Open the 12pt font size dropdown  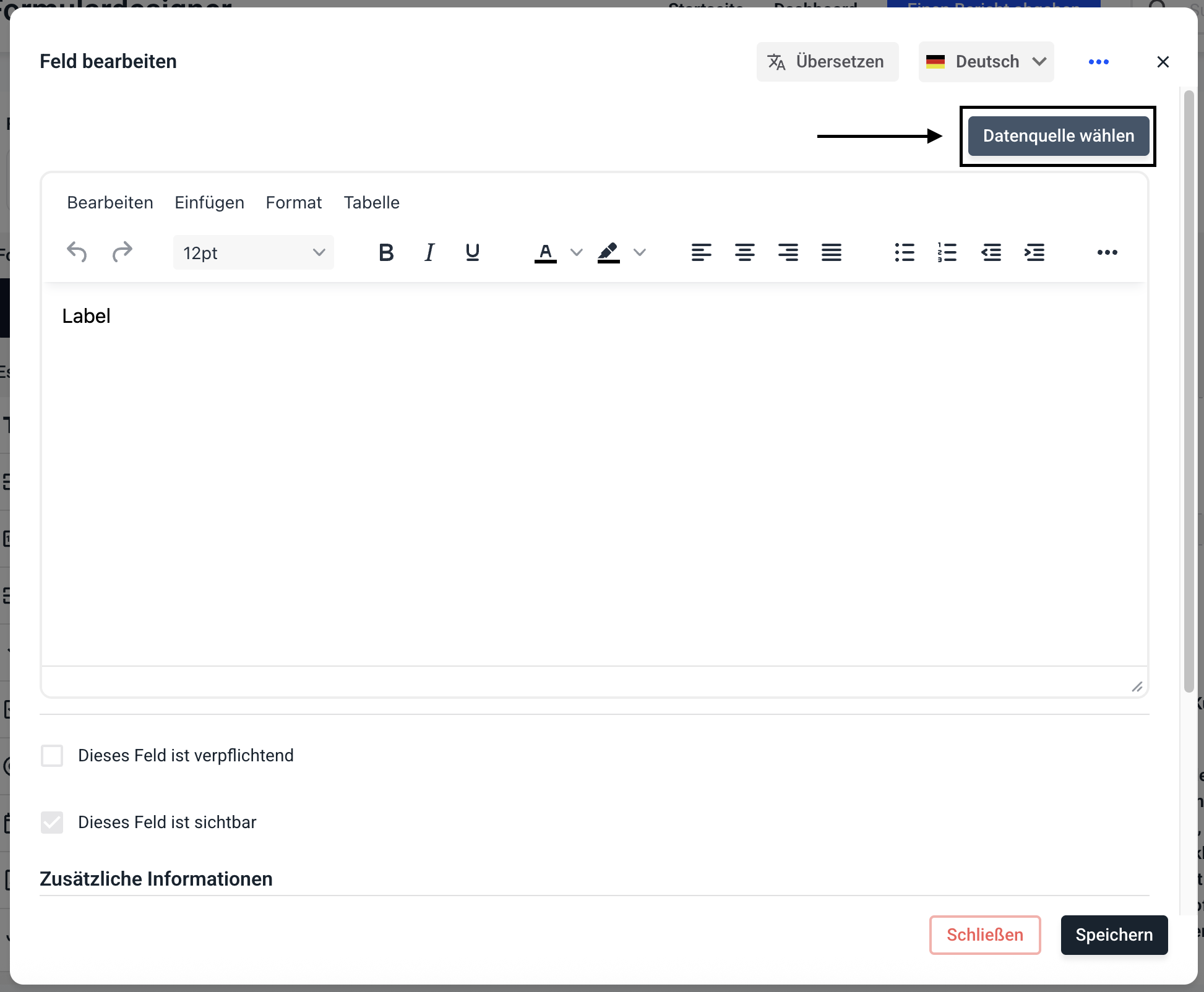254,252
